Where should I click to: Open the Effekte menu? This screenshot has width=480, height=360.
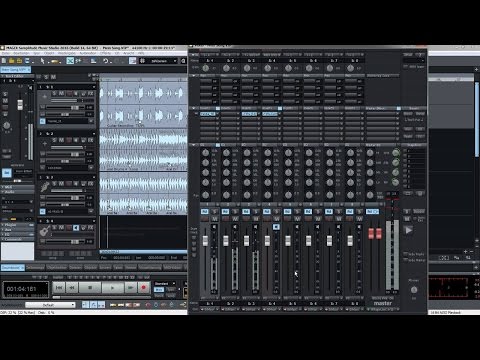[x=105, y=53]
